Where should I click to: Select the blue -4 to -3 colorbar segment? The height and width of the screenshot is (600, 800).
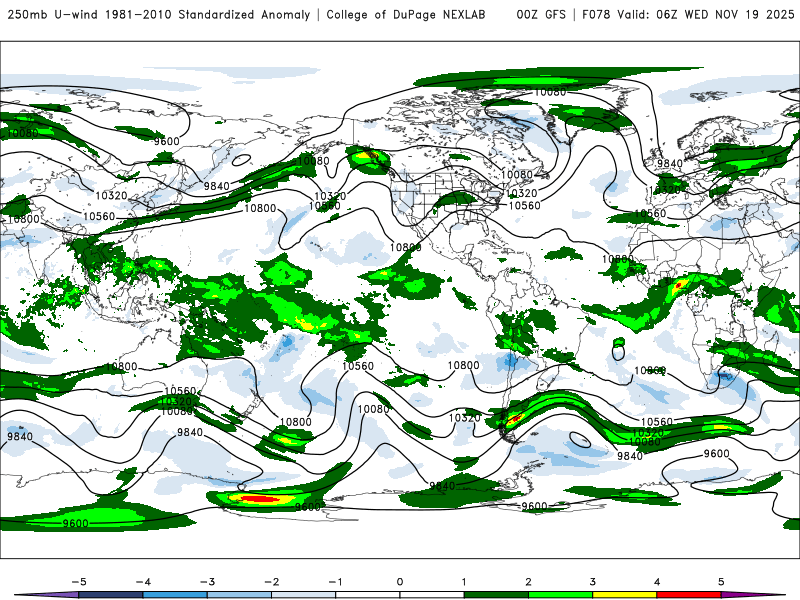click(x=175, y=595)
